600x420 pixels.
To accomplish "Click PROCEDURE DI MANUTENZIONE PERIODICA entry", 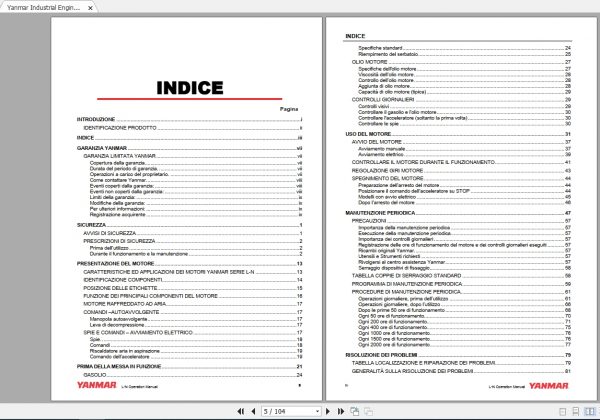I will (406, 292).
